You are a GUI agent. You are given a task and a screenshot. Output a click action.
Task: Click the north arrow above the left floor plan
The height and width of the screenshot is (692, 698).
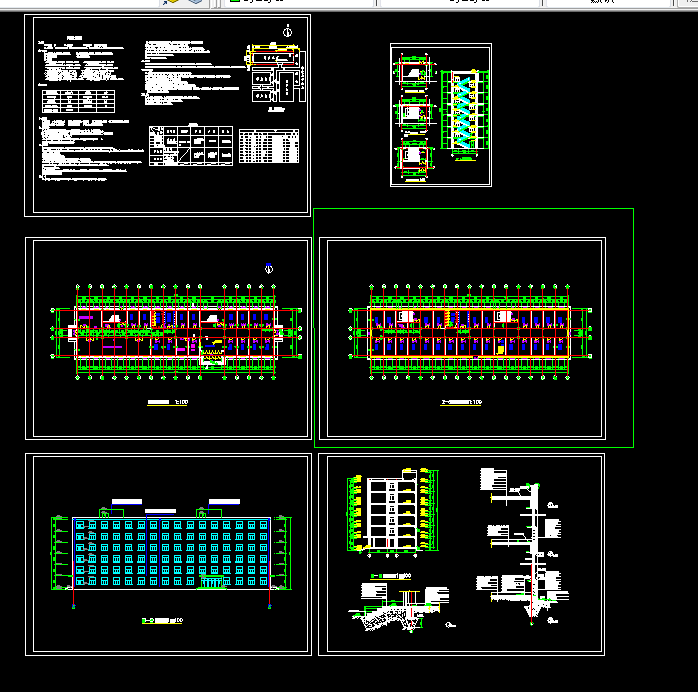click(x=269, y=268)
